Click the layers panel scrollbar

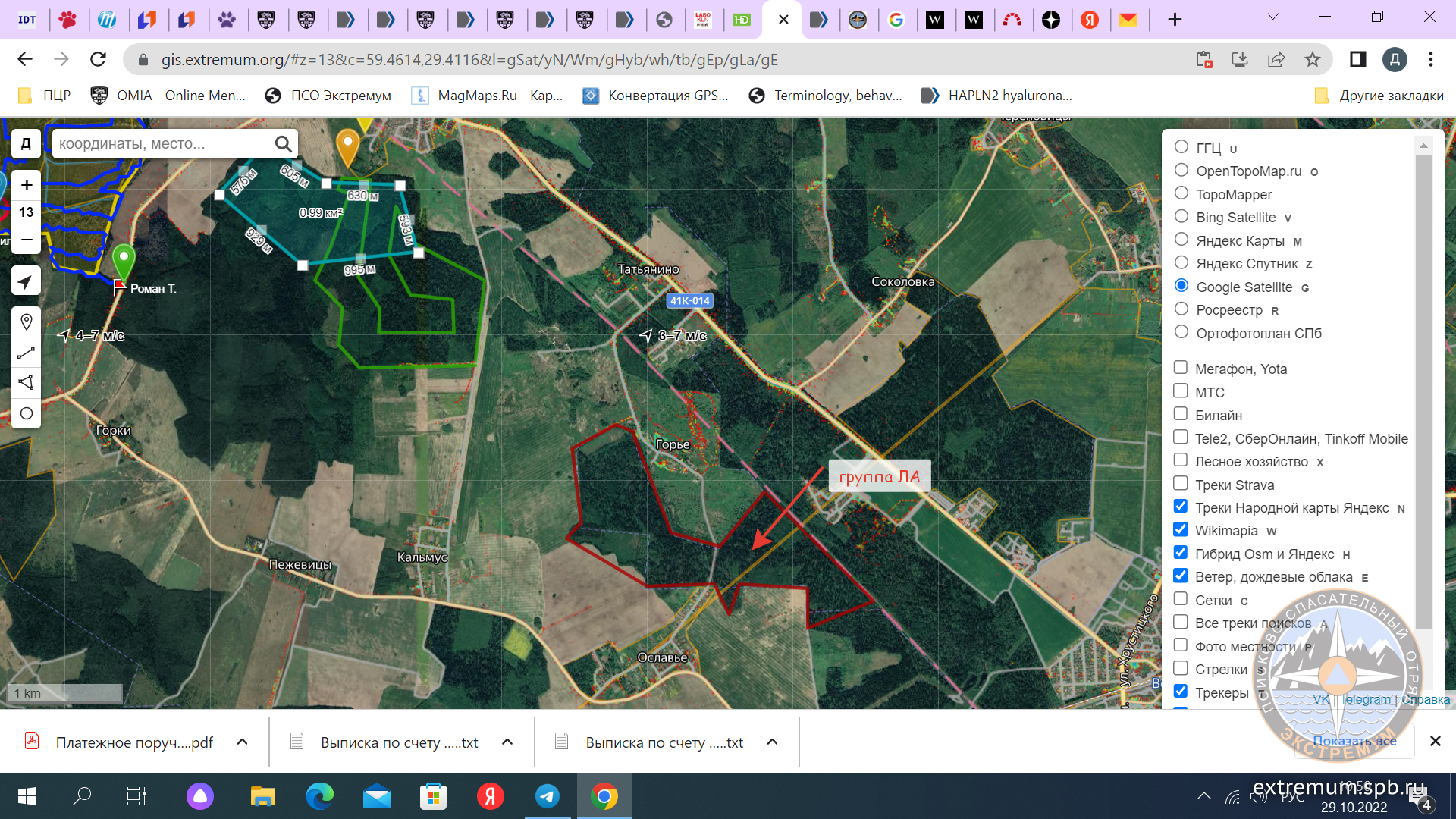pyautogui.click(x=1423, y=379)
